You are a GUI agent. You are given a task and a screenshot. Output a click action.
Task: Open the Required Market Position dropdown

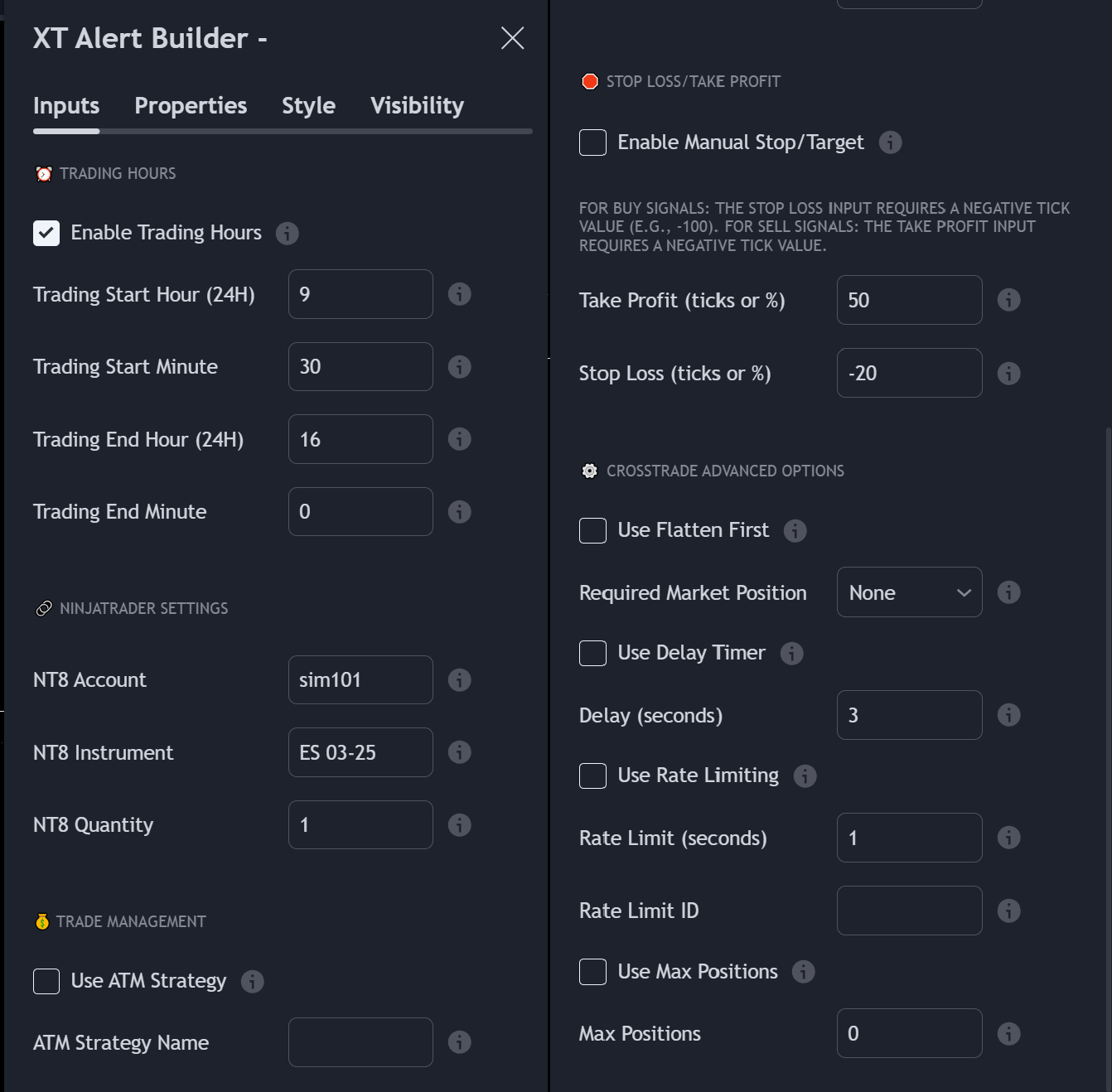click(x=909, y=592)
